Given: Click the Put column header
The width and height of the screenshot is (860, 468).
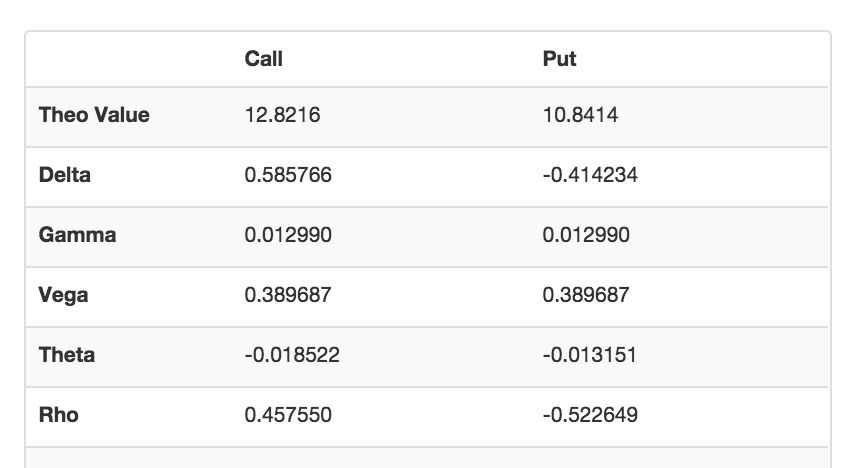Looking at the screenshot, I should coord(560,59).
